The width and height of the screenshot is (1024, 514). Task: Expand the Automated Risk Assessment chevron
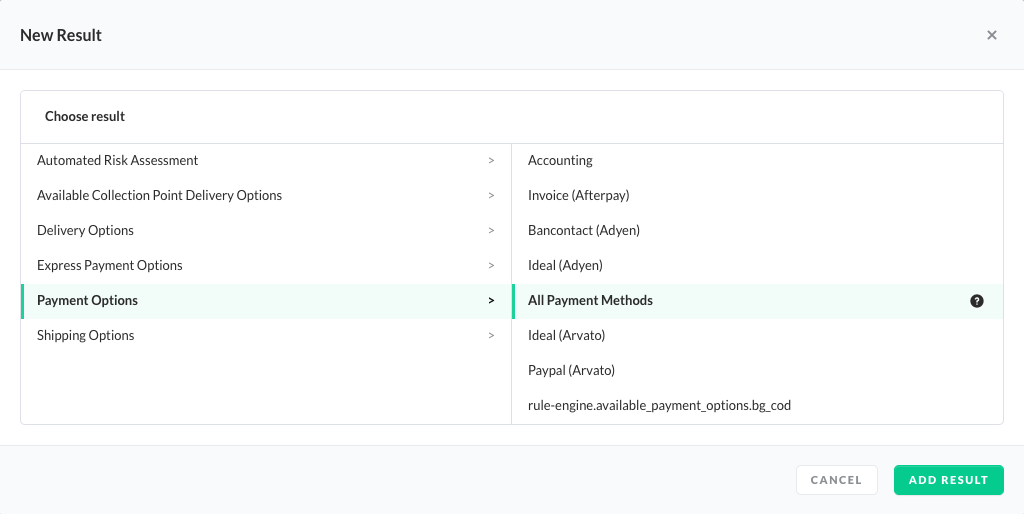(x=491, y=160)
